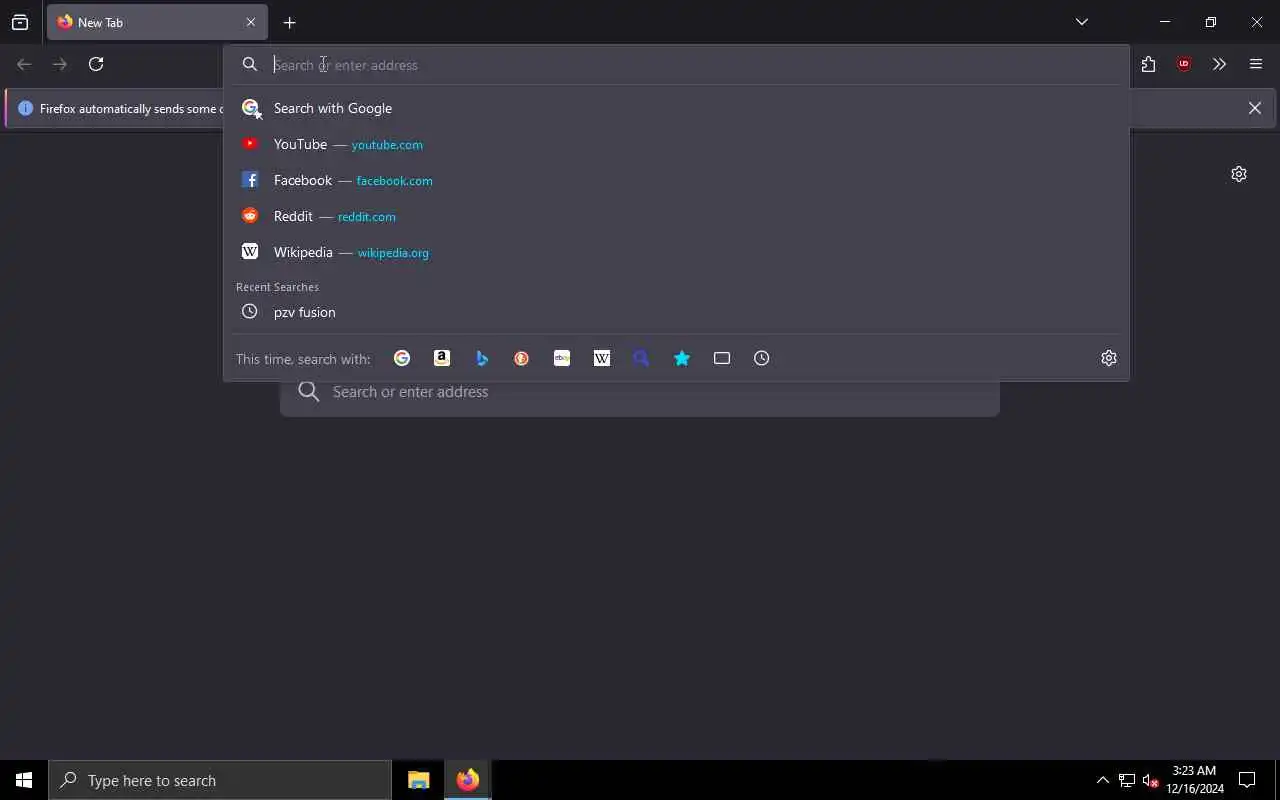Search this time with Amazon icon
The width and height of the screenshot is (1280, 800).
[x=442, y=358]
